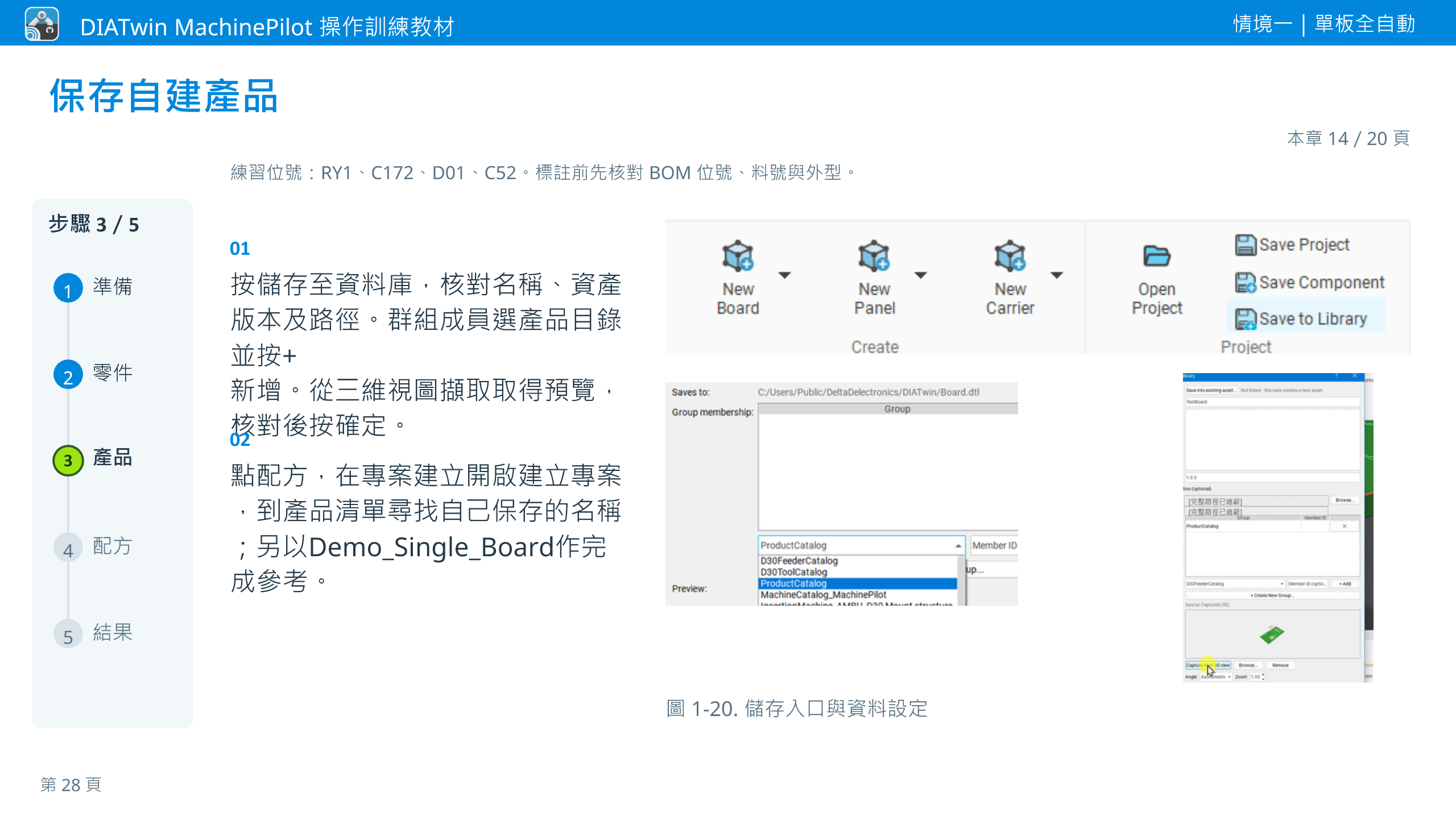Click the scrollbar of the open dropdown list
The width and height of the screenshot is (1456, 819).
click(961, 580)
